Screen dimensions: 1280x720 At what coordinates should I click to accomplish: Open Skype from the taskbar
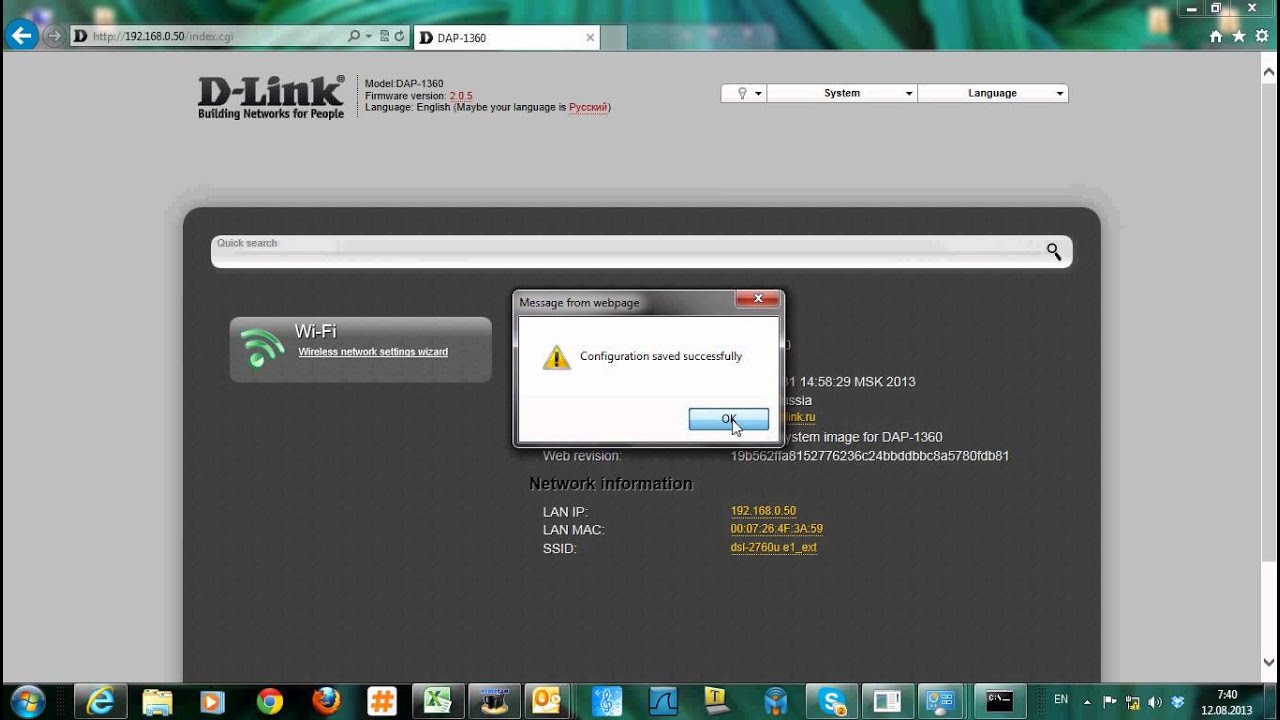[x=832, y=701]
